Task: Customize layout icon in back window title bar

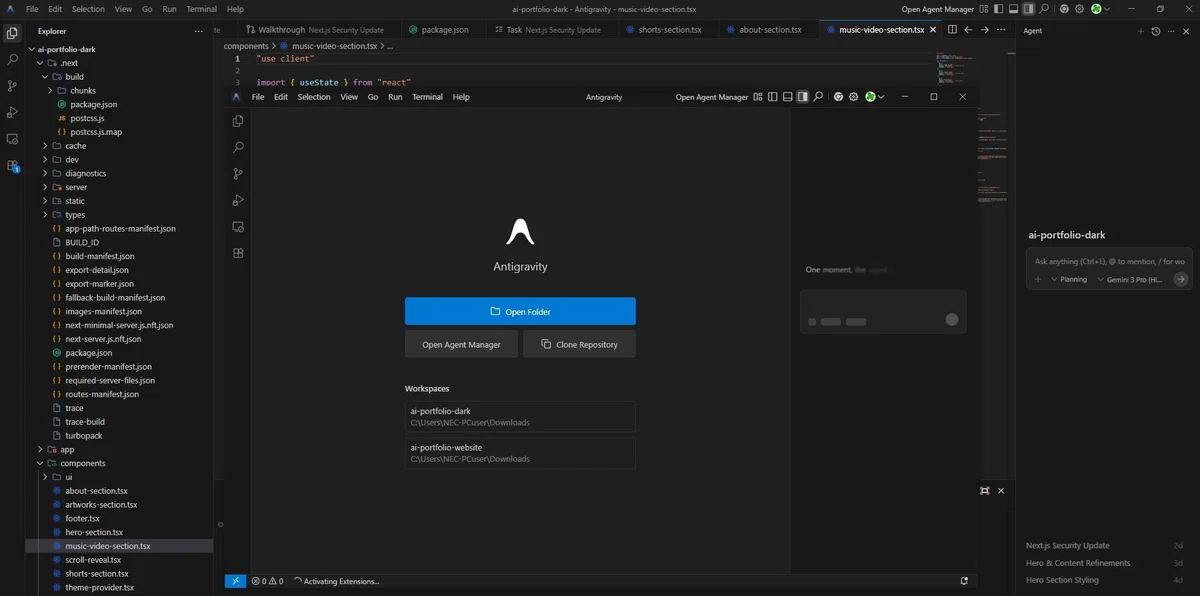Action: (984, 9)
